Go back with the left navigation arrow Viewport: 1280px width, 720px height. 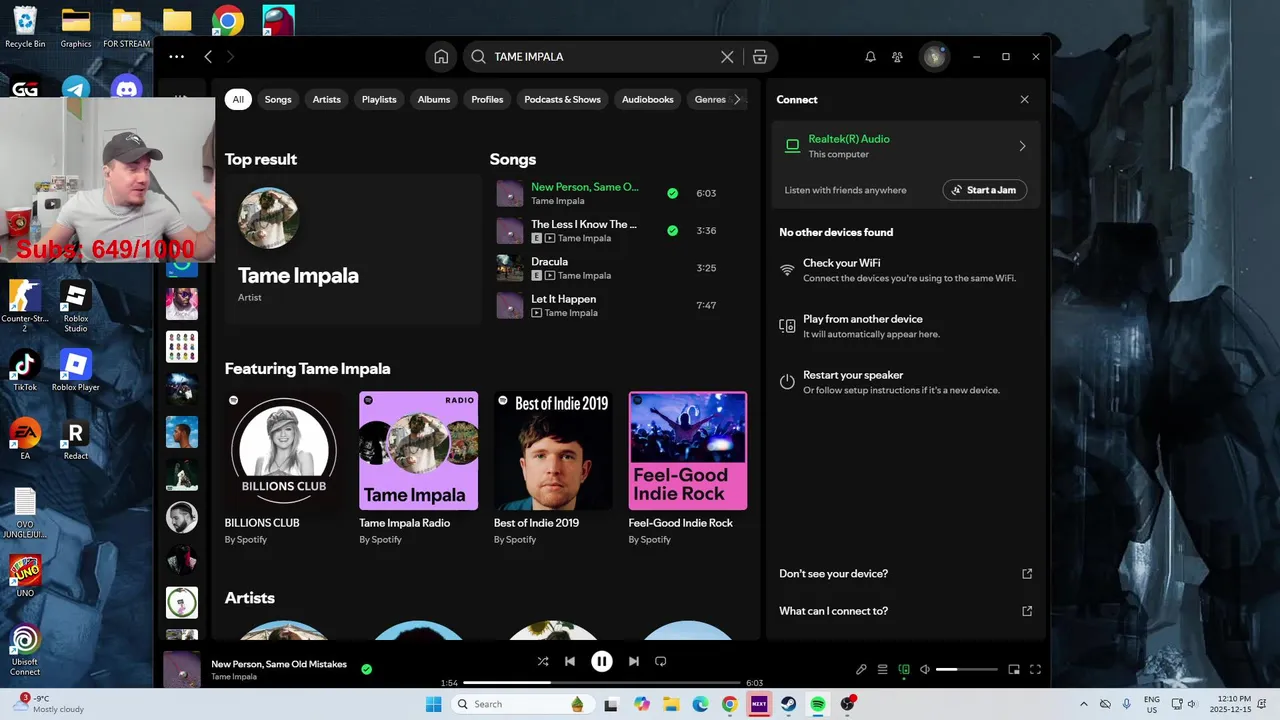tap(208, 57)
